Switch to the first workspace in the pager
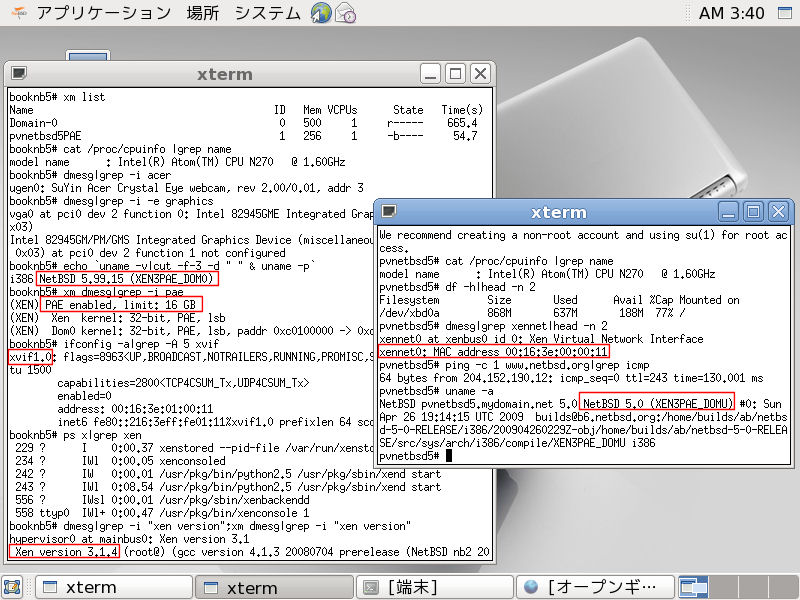 pyautogui.click(x=693, y=587)
